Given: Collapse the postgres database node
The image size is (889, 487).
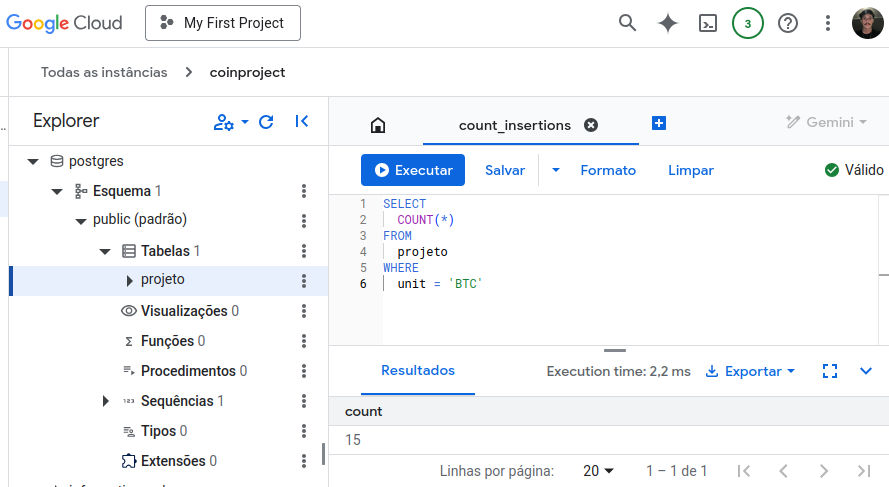Looking at the screenshot, I should (x=33, y=161).
